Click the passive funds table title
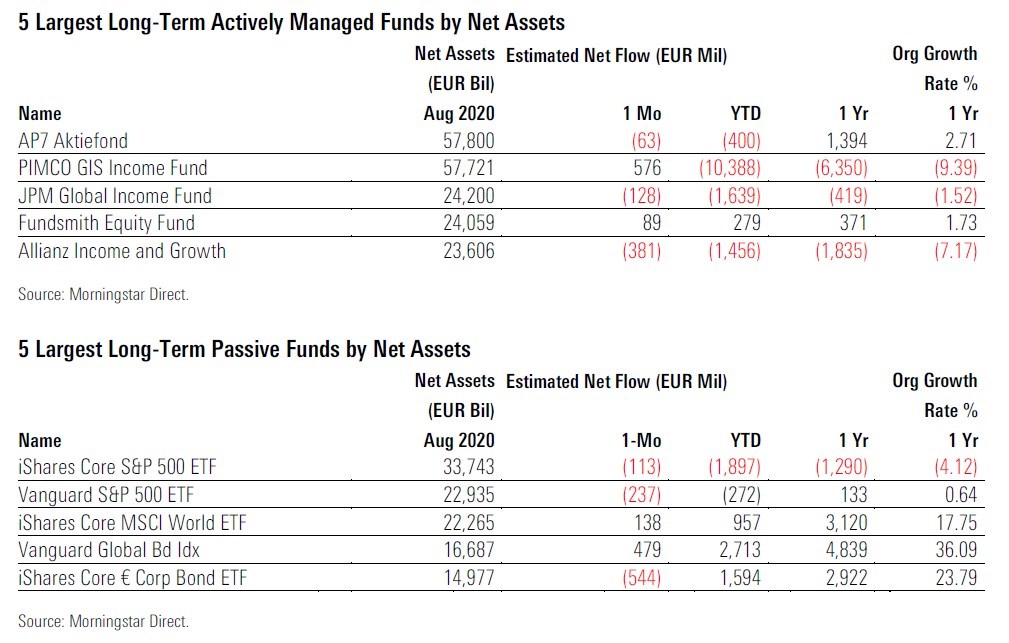Viewport: 1009px width, 643px height. [x=244, y=349]
